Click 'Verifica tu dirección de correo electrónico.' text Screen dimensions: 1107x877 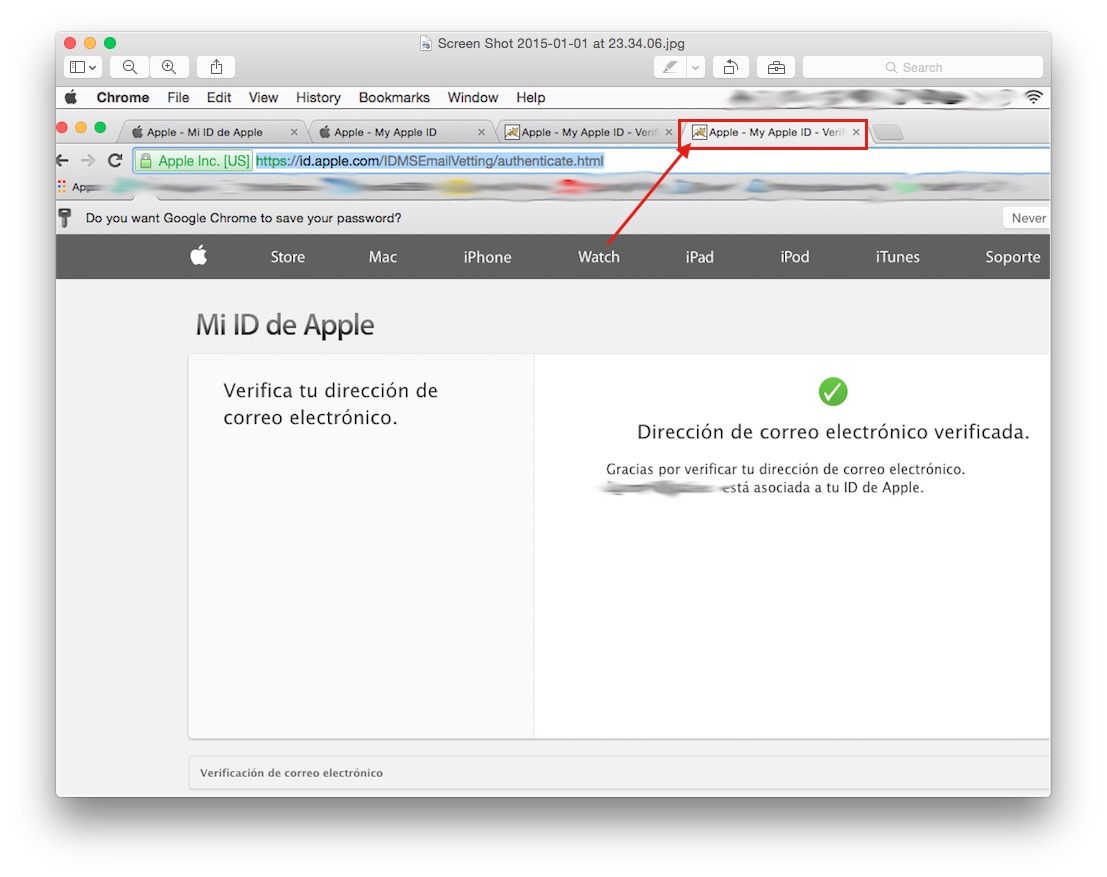tap(330, 404)
